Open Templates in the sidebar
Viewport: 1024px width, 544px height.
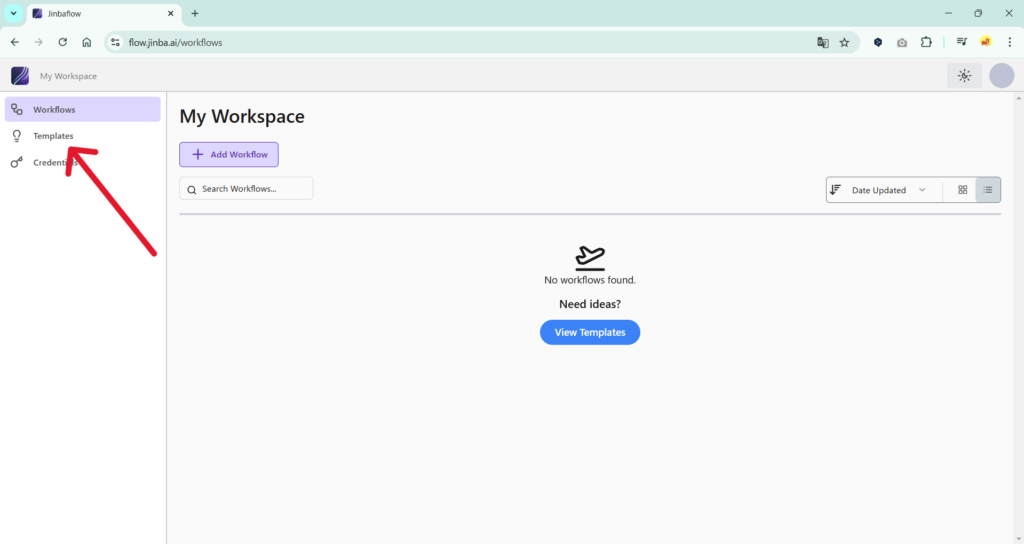53,136
